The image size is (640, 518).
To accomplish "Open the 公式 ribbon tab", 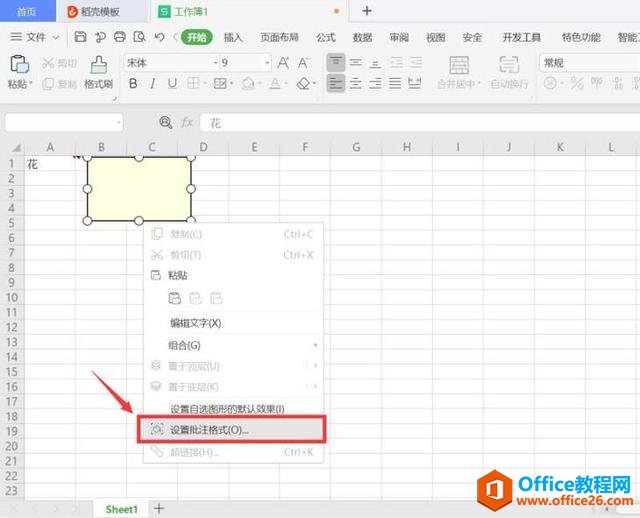I will 326,38.
